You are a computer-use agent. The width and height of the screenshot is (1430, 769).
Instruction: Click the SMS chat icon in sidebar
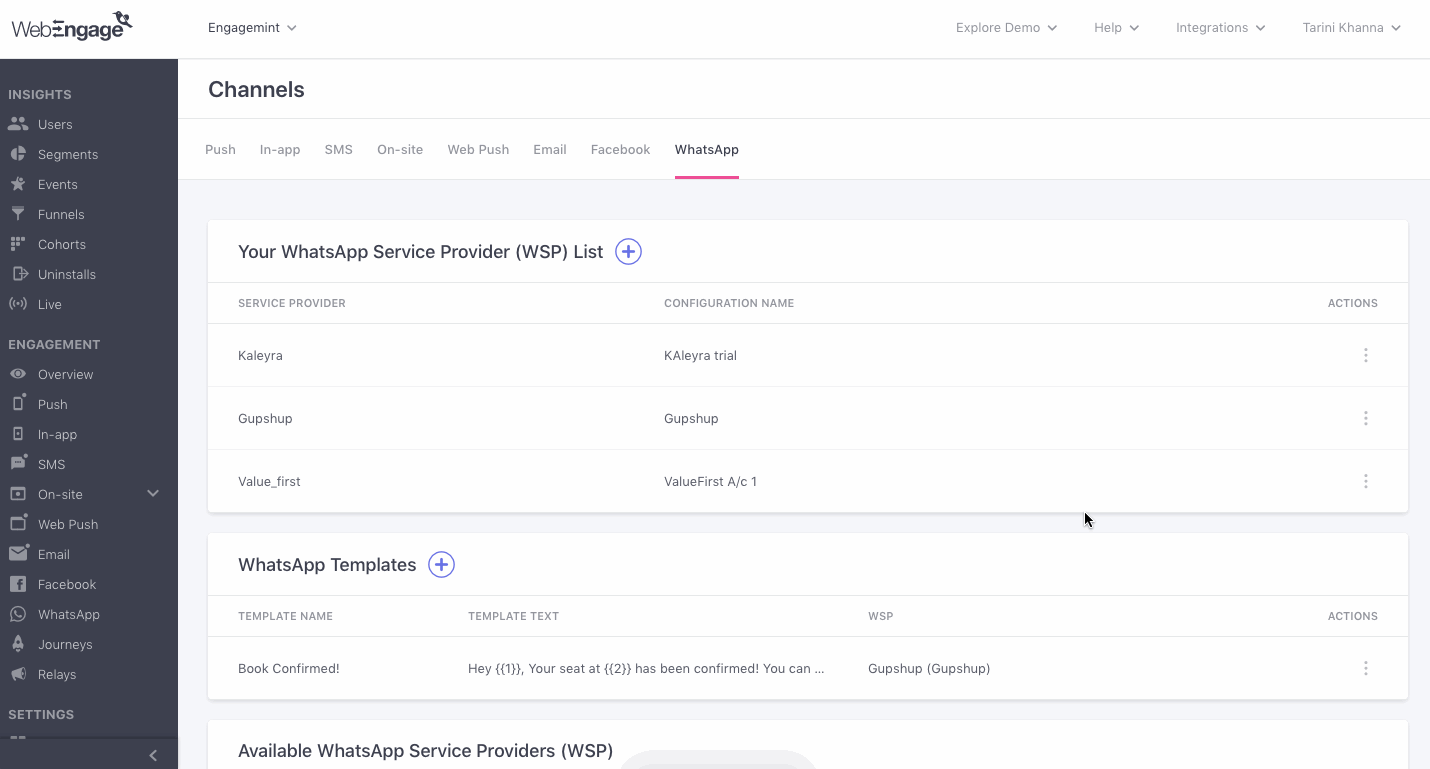pyautogui.click(x=18, y=463)
